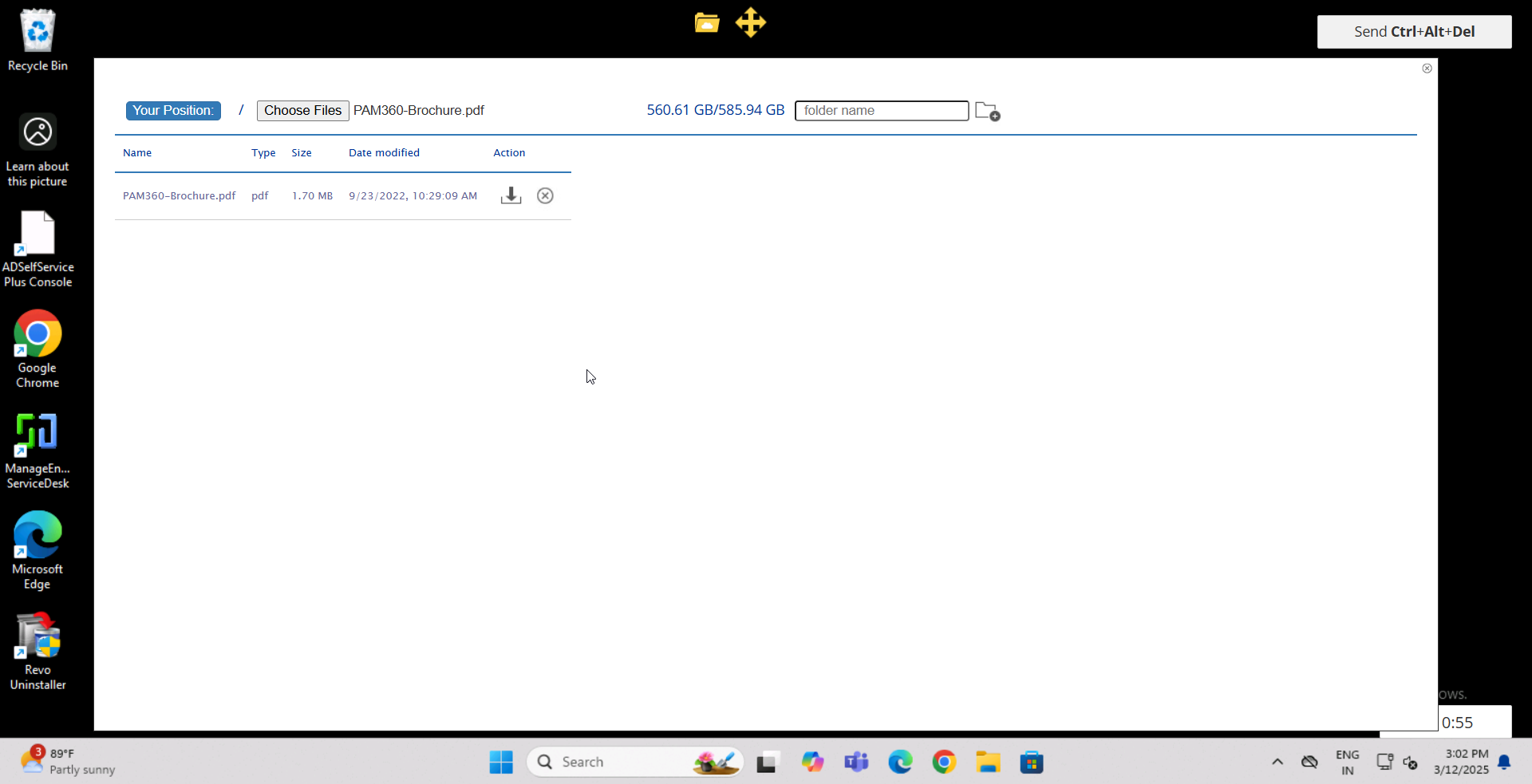This screenshot has height=784, width=1532.
Task: Create a folder using the new-folder icon
Action: pyautogui.click(x=987, y=111)
